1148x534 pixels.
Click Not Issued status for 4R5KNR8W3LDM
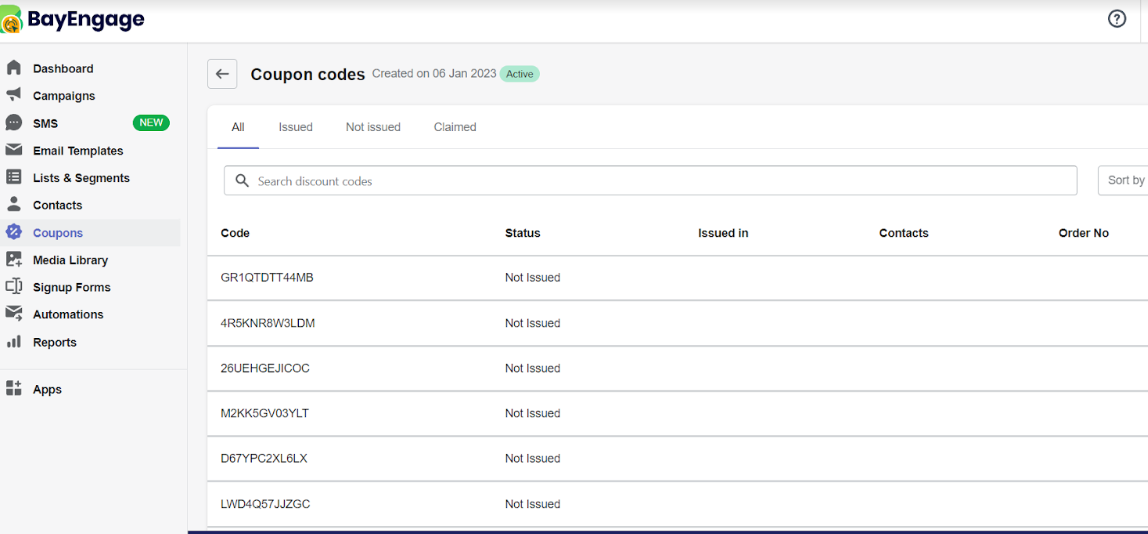(x=532, y=323)
